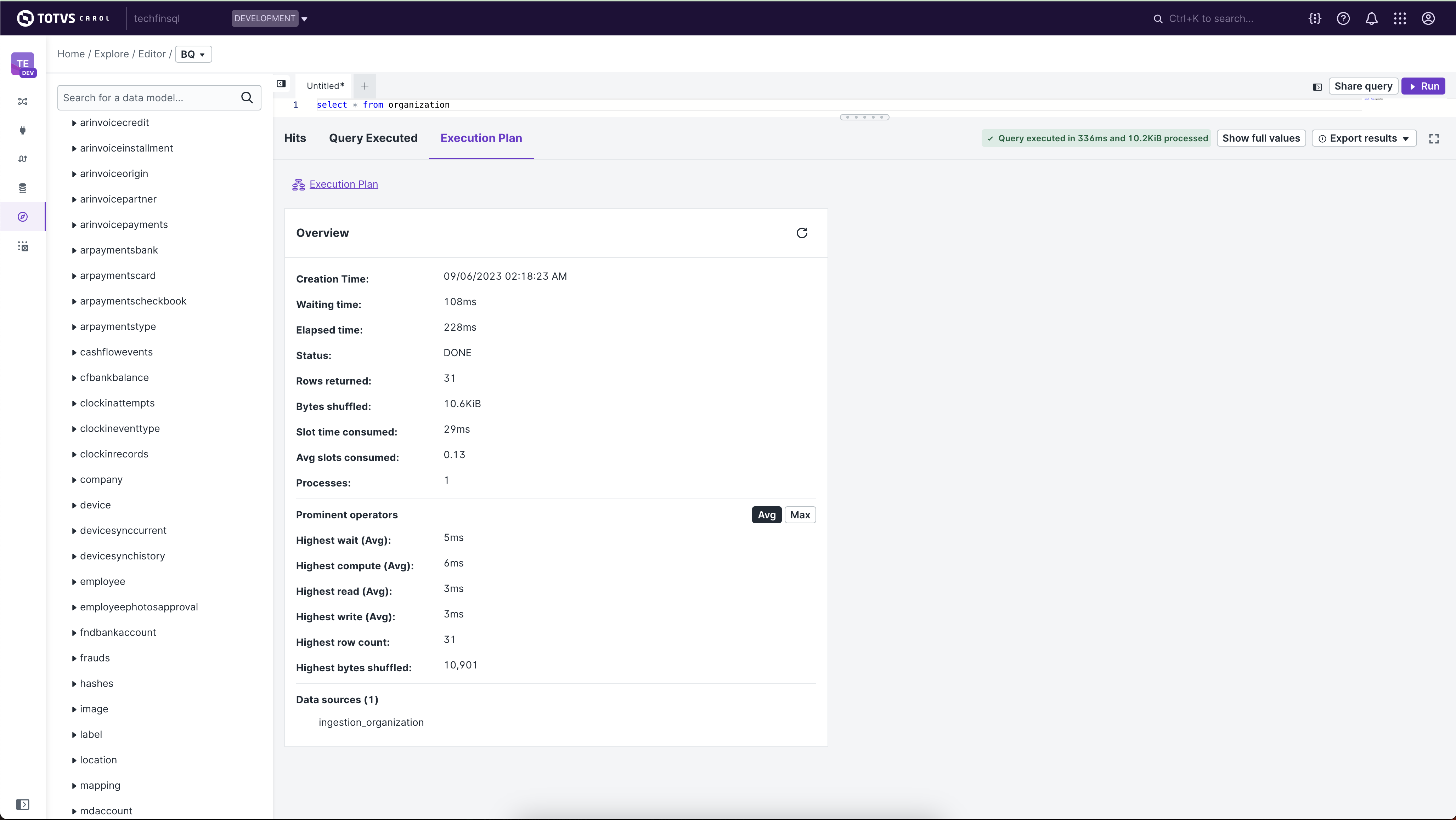Open the Export results dropdown
This screenshot has width=1456, height=820.
[1364, 138]
